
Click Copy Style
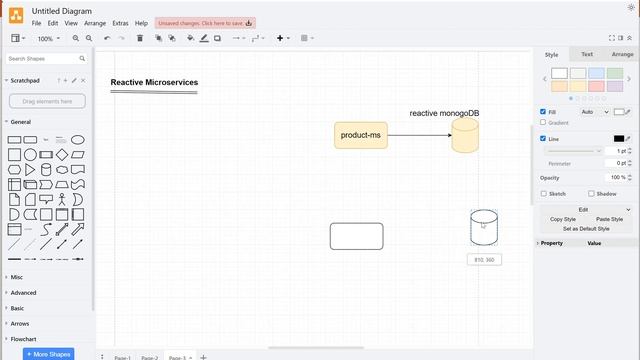point(562,219)
